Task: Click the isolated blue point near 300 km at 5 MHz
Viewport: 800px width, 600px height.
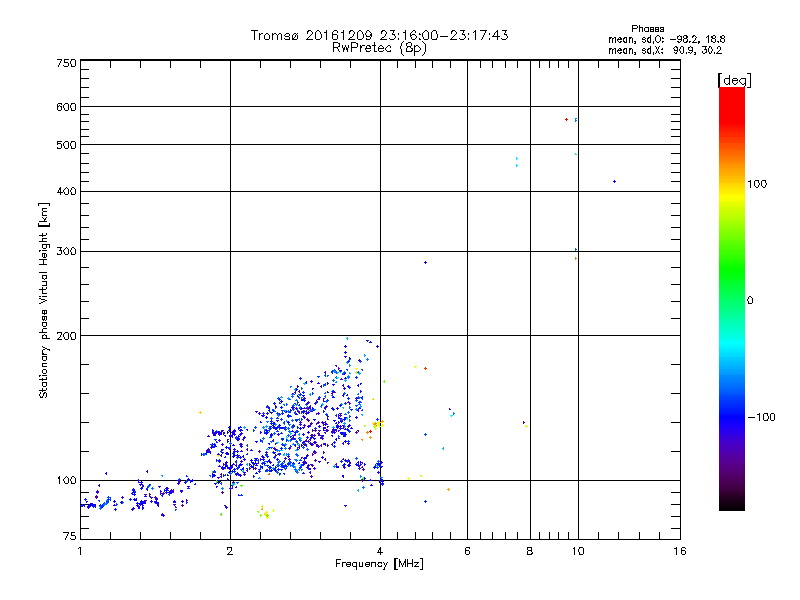Action: (x=426, y=263)
